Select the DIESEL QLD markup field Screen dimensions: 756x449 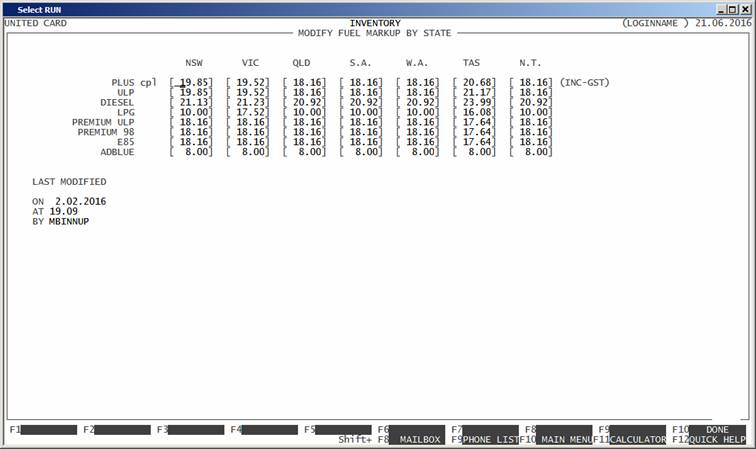(x=305, y=102)
